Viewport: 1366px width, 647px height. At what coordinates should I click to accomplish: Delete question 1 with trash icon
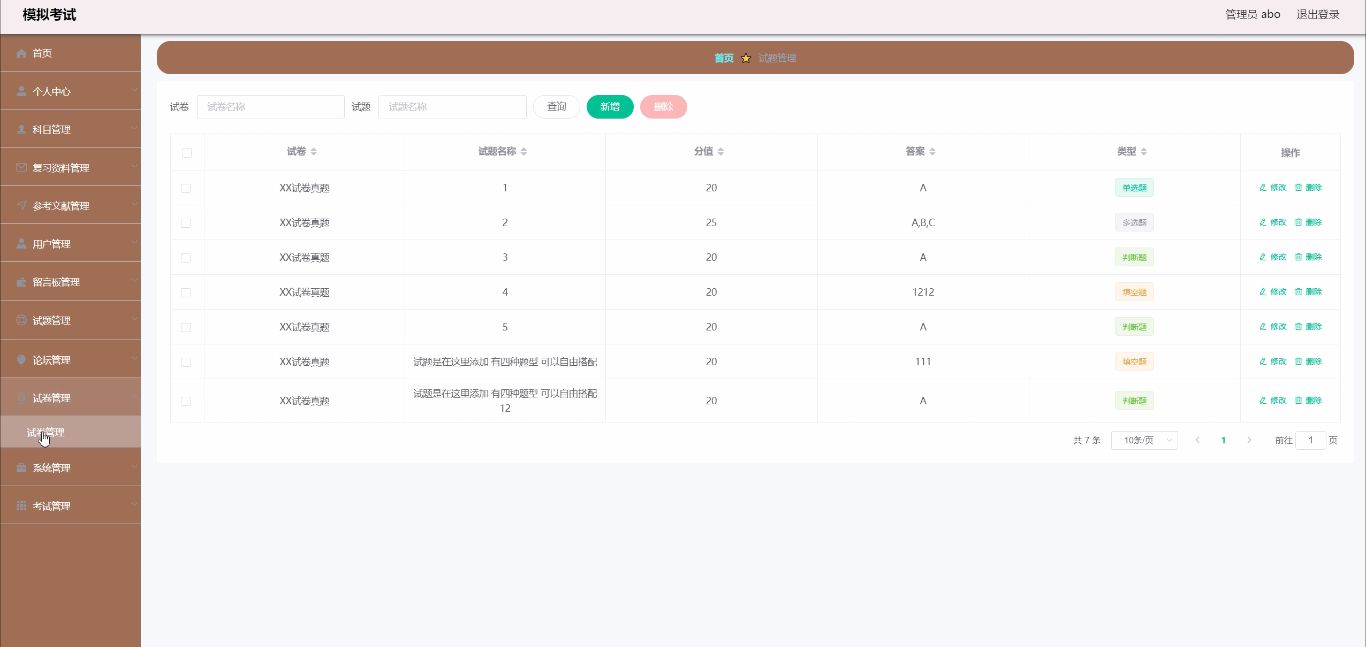pyautogui.click(x=1299, y=187)
